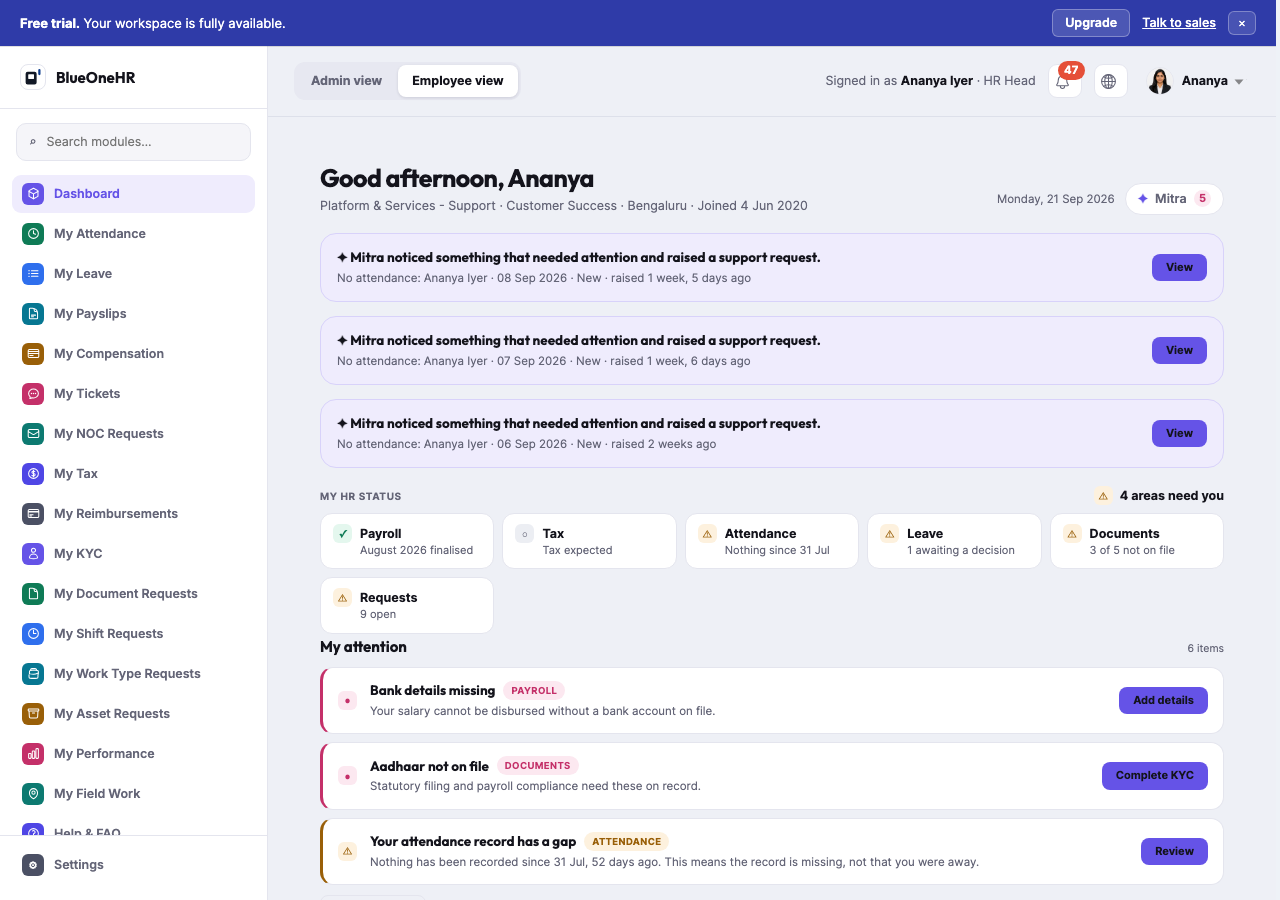This screenshot has height=900, width=1280.
Task: Click the globe language icon
Action: tap(1108, 81)
